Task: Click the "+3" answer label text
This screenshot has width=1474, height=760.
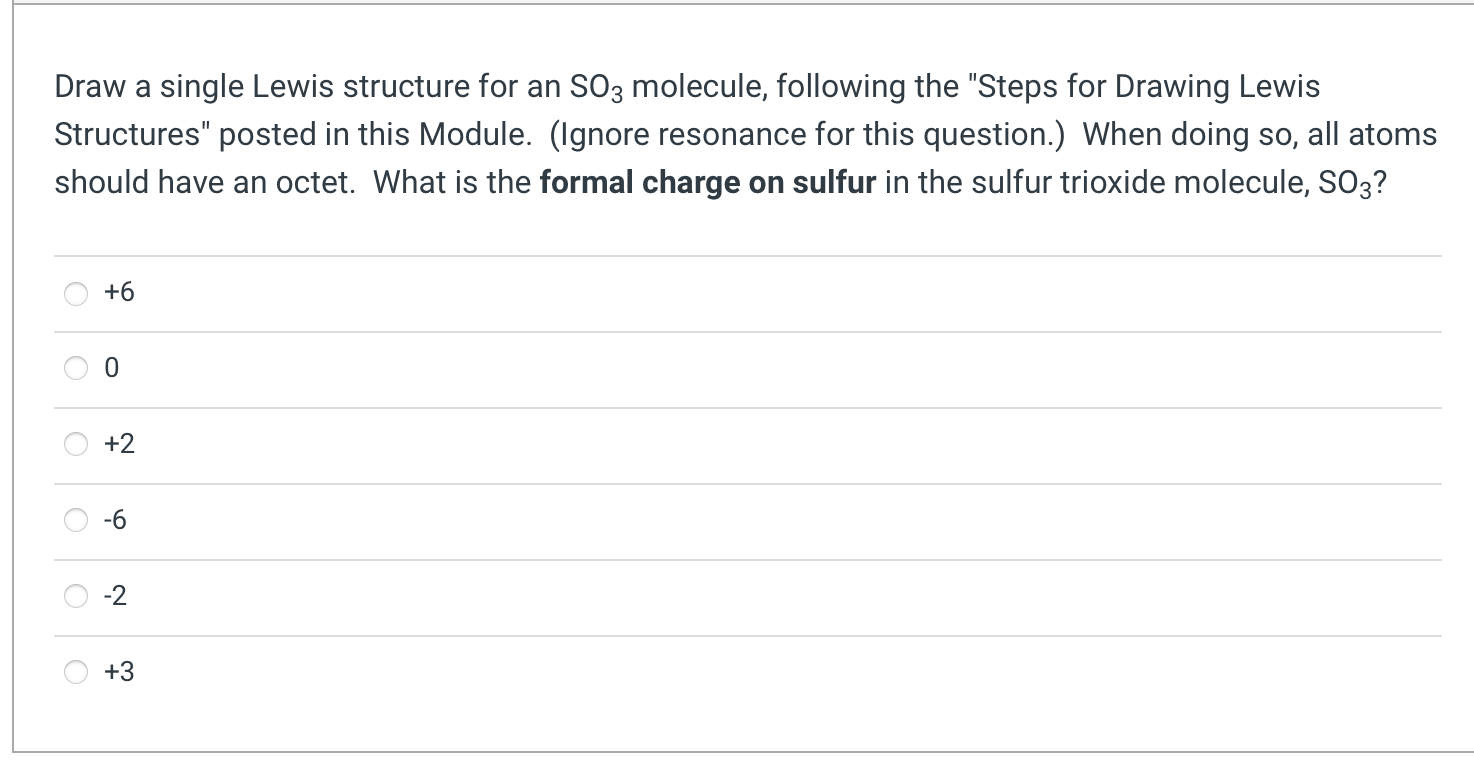Action: pyautogui.click(x=119, y=672)
